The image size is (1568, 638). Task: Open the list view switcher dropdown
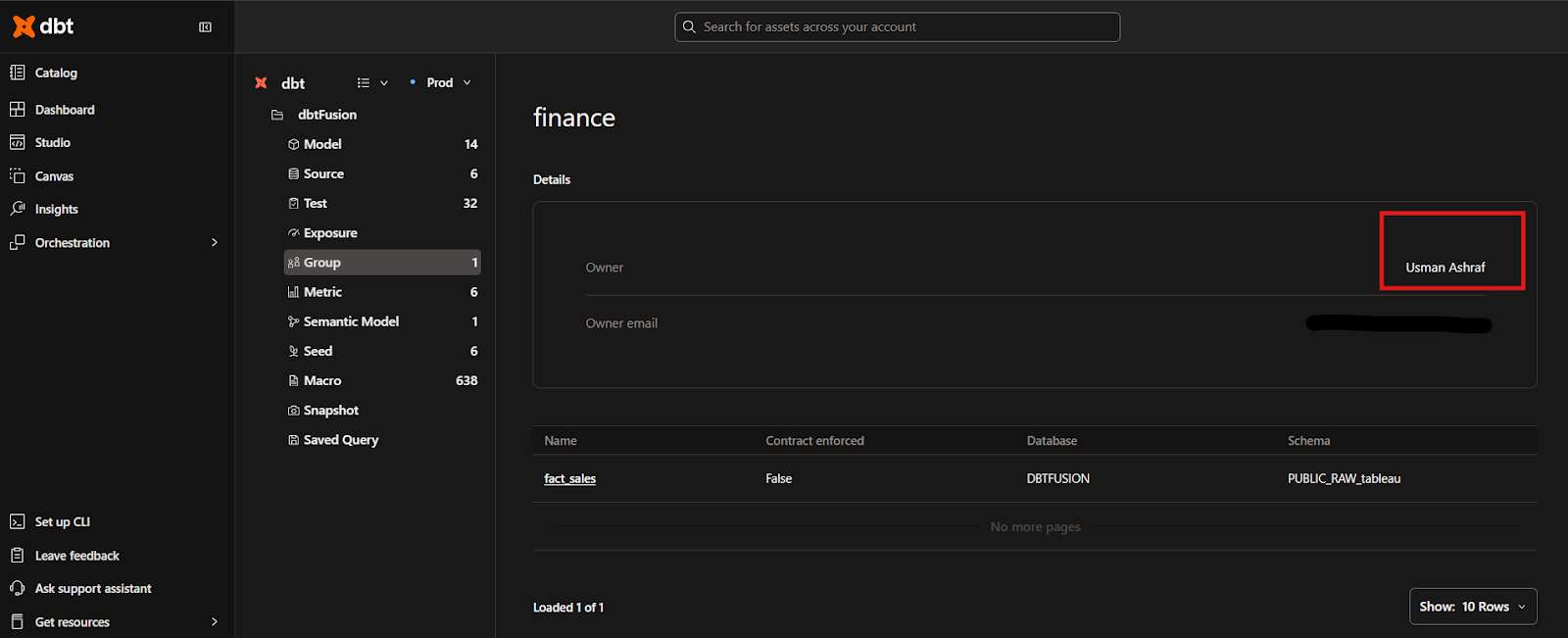pyautogui.click(x=372, y=83)
